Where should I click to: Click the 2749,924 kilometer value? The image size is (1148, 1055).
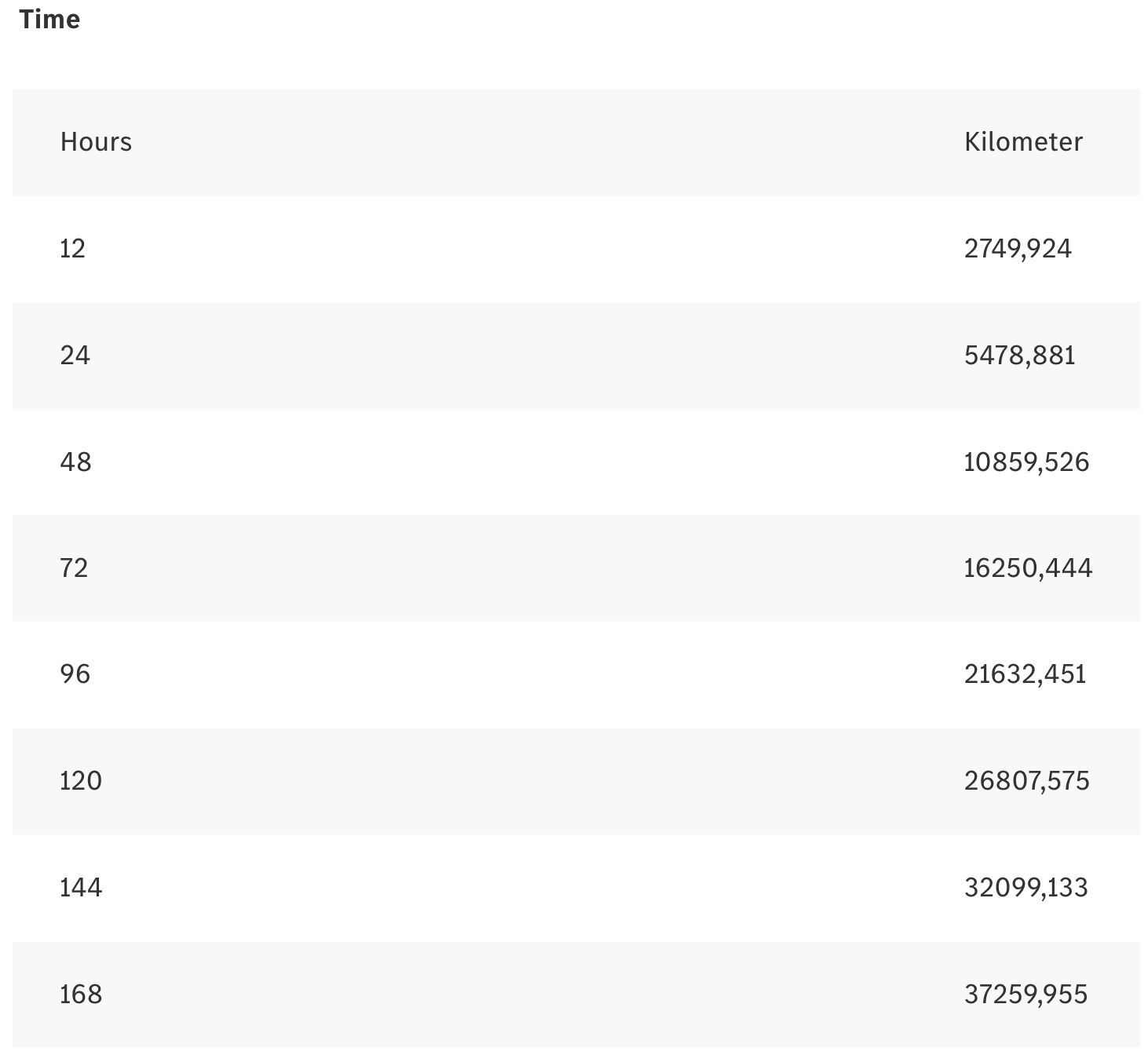tap(1018, 249)
